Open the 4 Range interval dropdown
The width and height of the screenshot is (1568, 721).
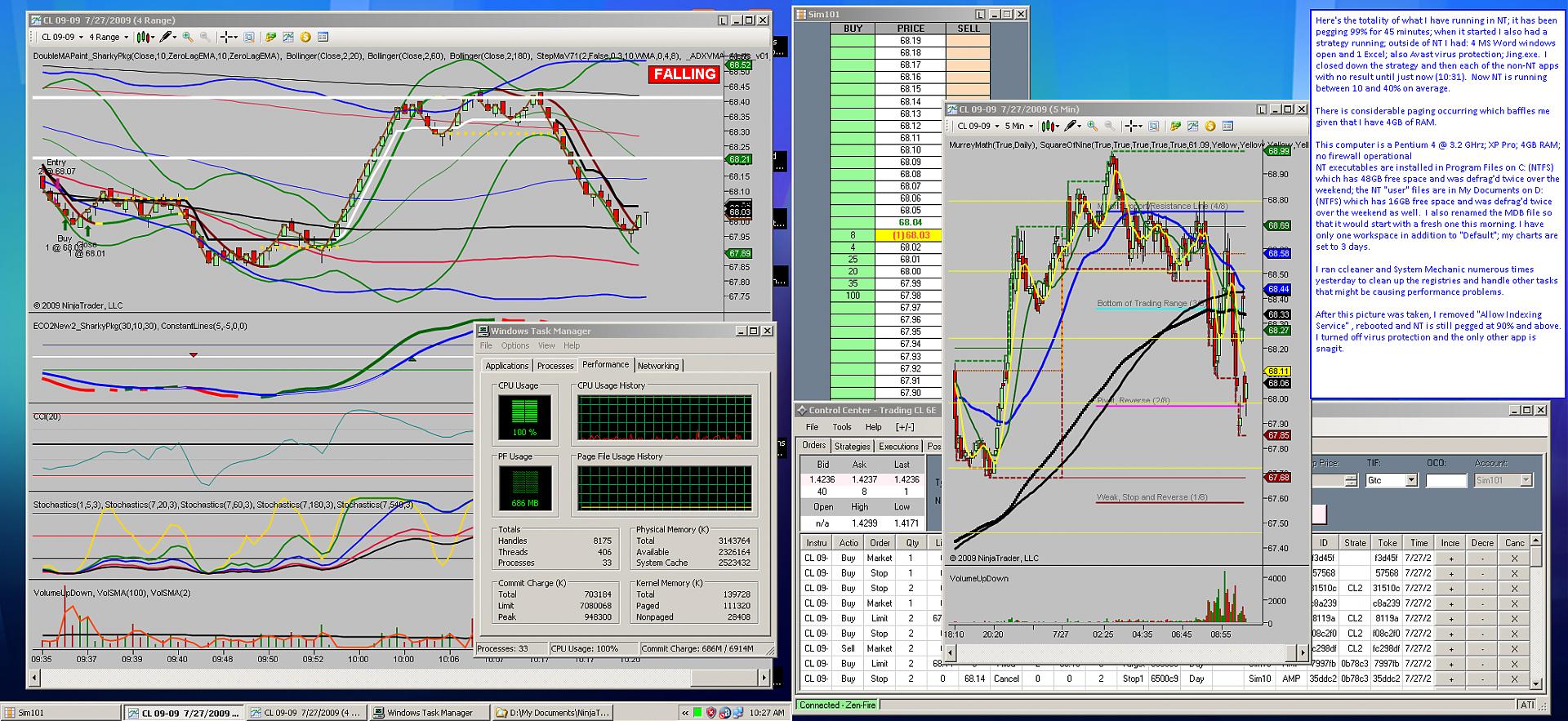coord(108,37)
